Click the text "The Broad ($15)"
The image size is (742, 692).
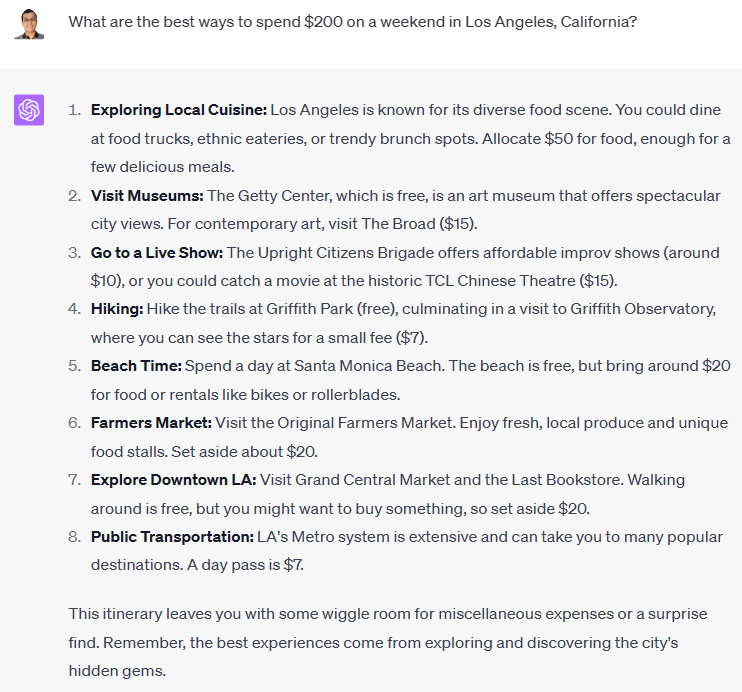coord(418,224)
